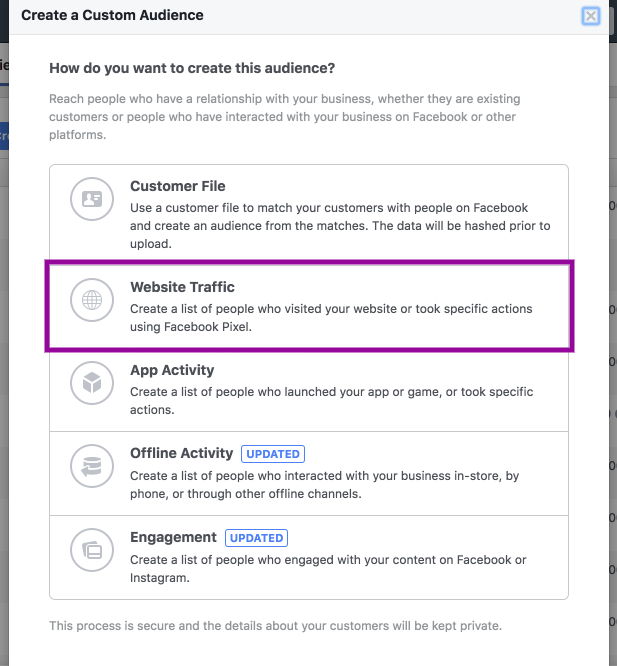Click the in-store offline channels description
This screenshot has height=666, width=617.
324,485
